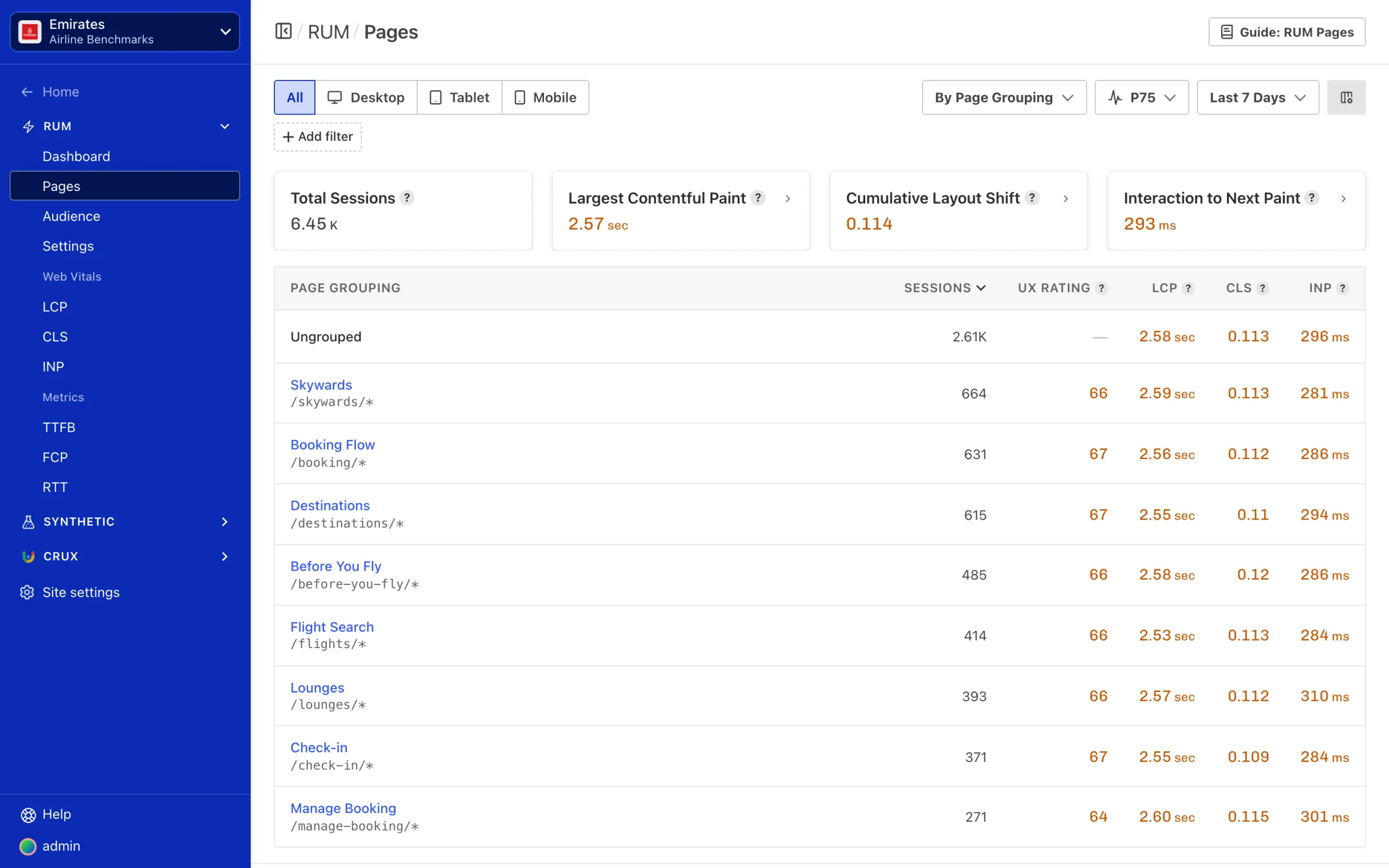This screenshot has height=868, width=1389.
Task: Open Site settings from the sidebar
Action: (70, 592)
